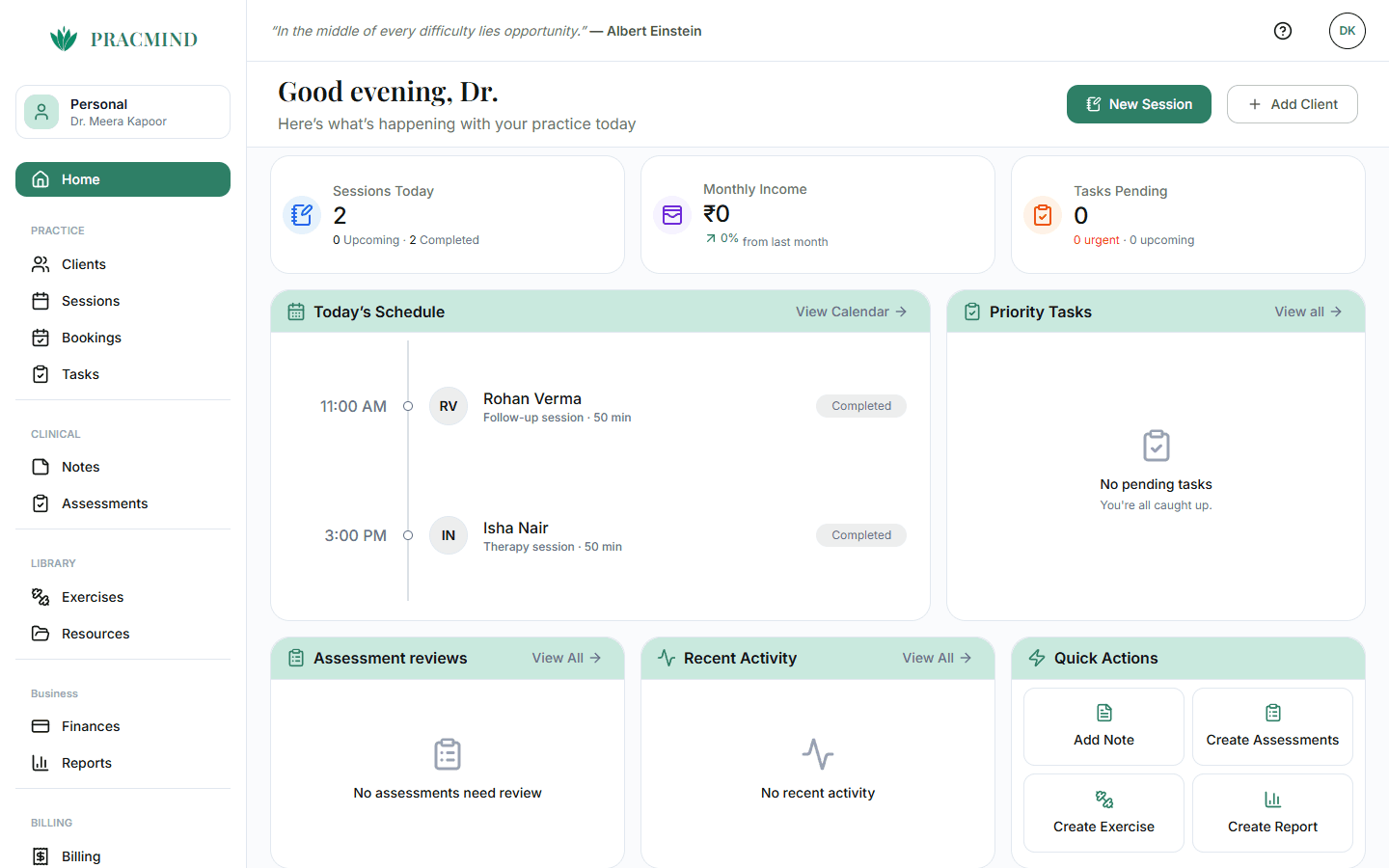Open the DK user avatar menu

click(1348, 31)
